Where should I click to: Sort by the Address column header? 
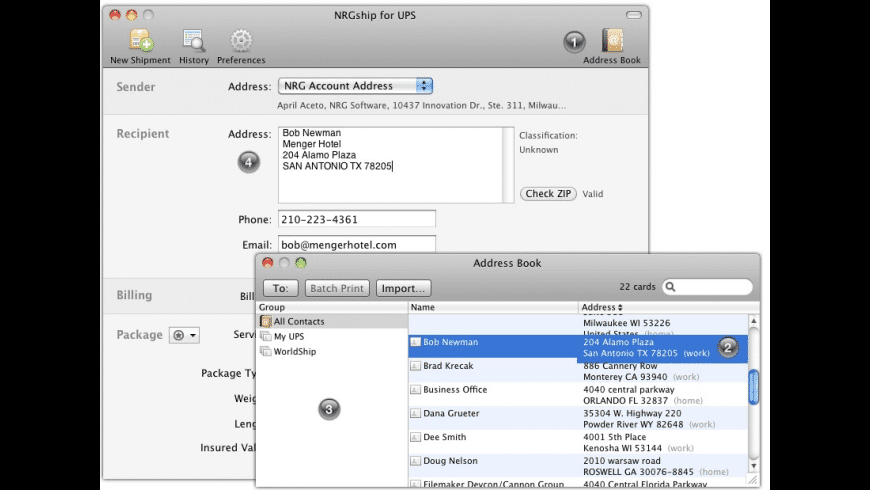pyautogui.click(x=668, y=307)
